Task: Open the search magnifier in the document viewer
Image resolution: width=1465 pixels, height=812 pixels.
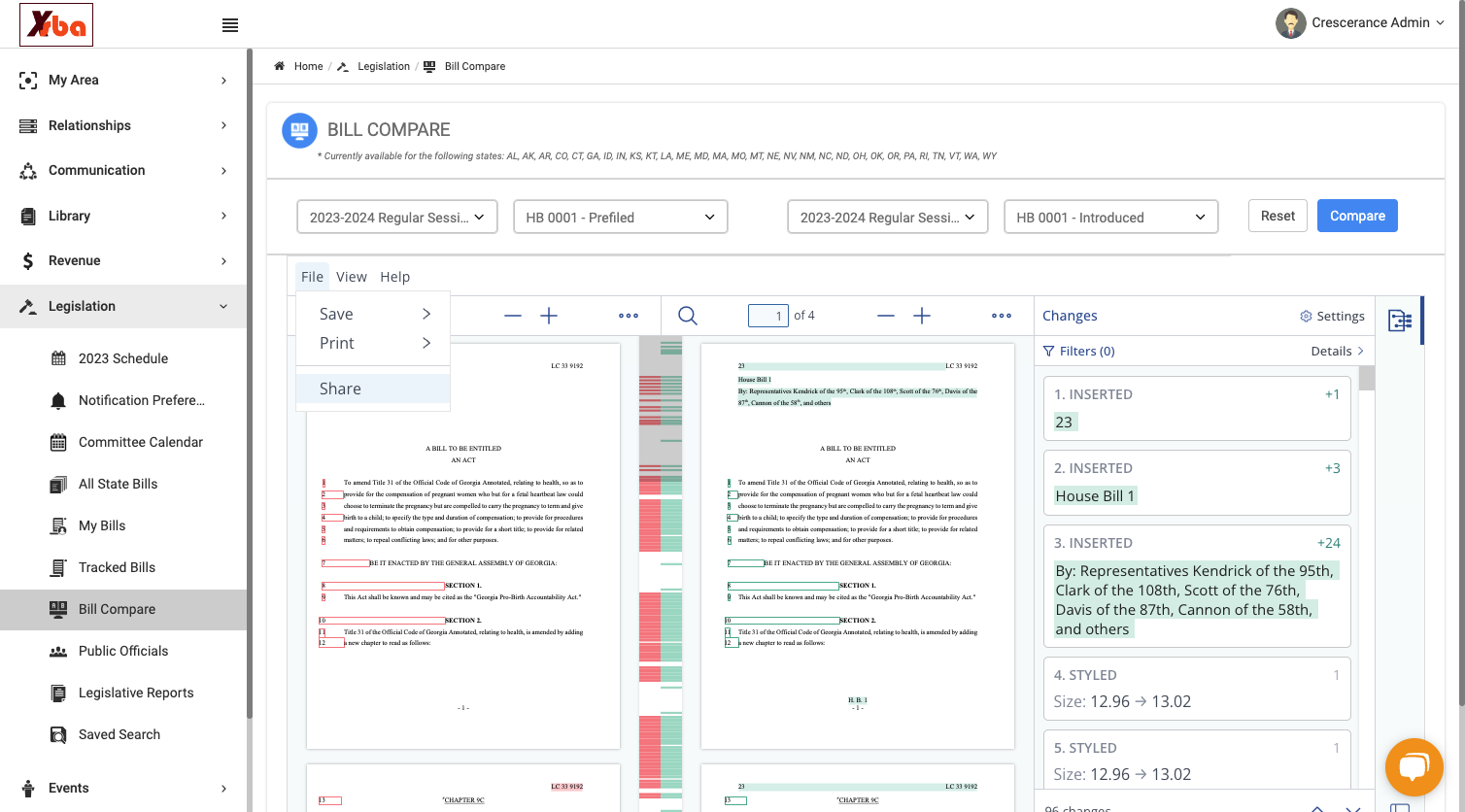Action: coord(688,316)
